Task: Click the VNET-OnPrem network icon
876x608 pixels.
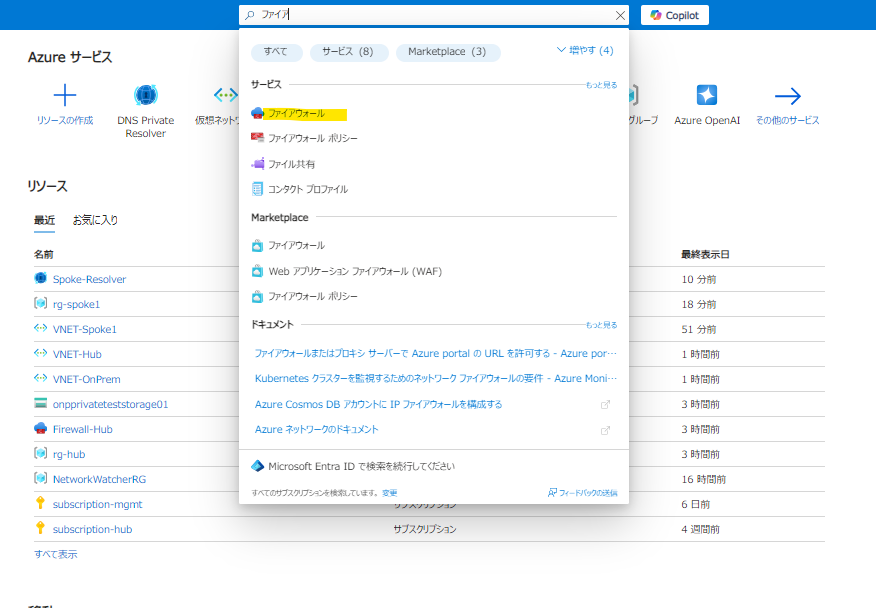Action: click(40, 378)
